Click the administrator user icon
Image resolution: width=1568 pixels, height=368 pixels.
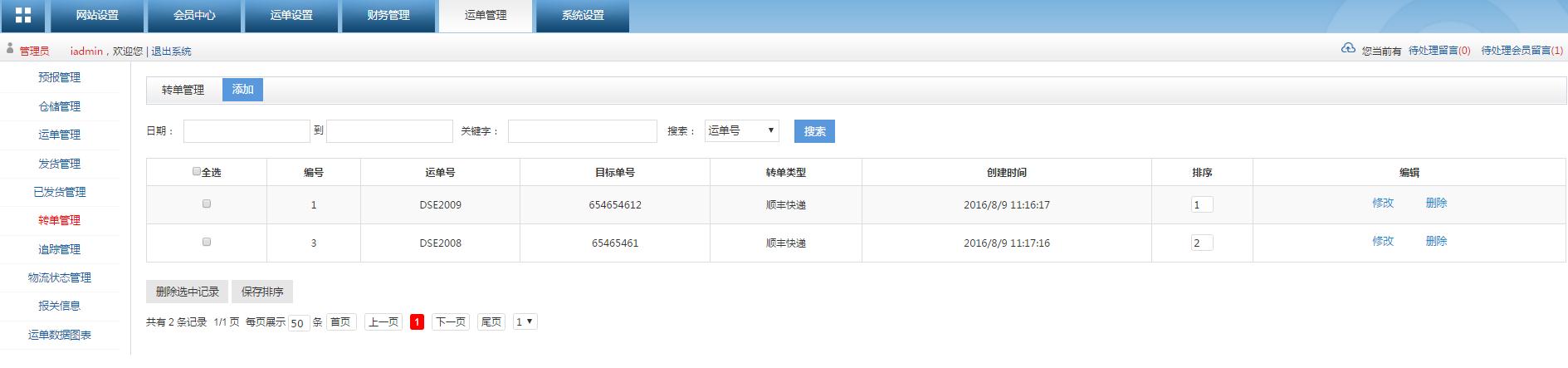[x=10, y=50]
